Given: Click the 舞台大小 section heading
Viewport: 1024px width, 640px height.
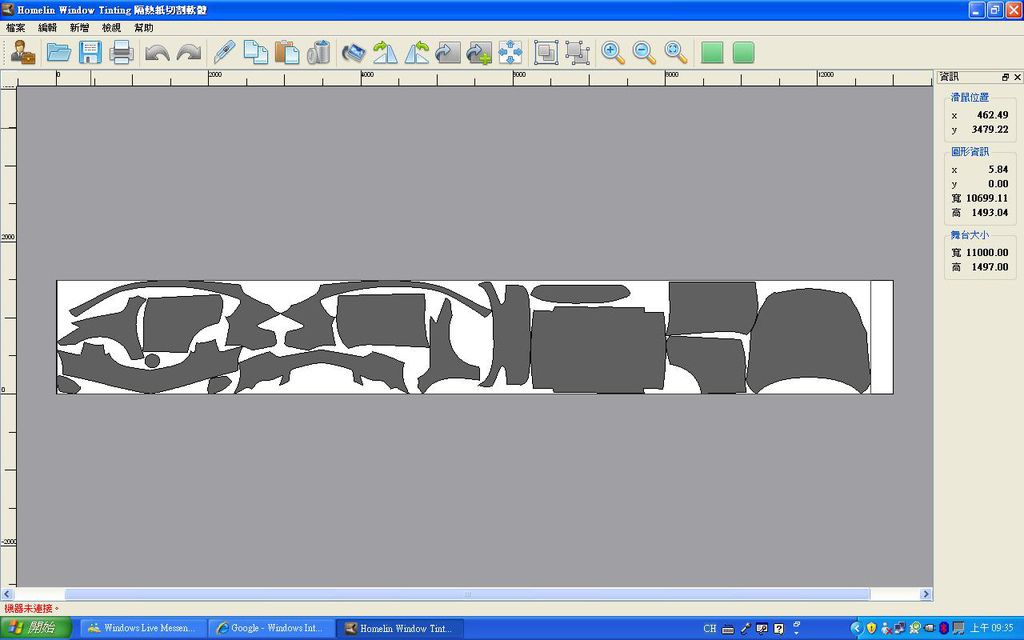Looking at the screenshot, I should [x=969, y=235].
